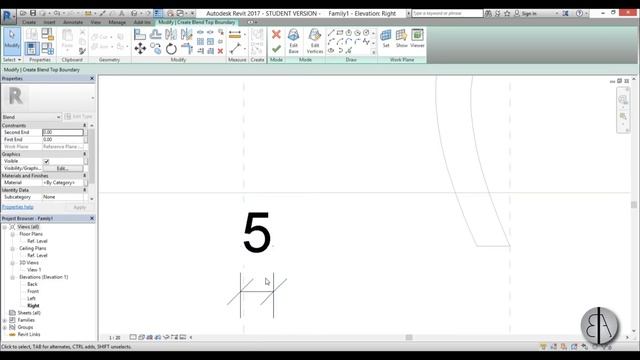
Task: Finish edit mode with the green checkmark
Action: point(276,49)
